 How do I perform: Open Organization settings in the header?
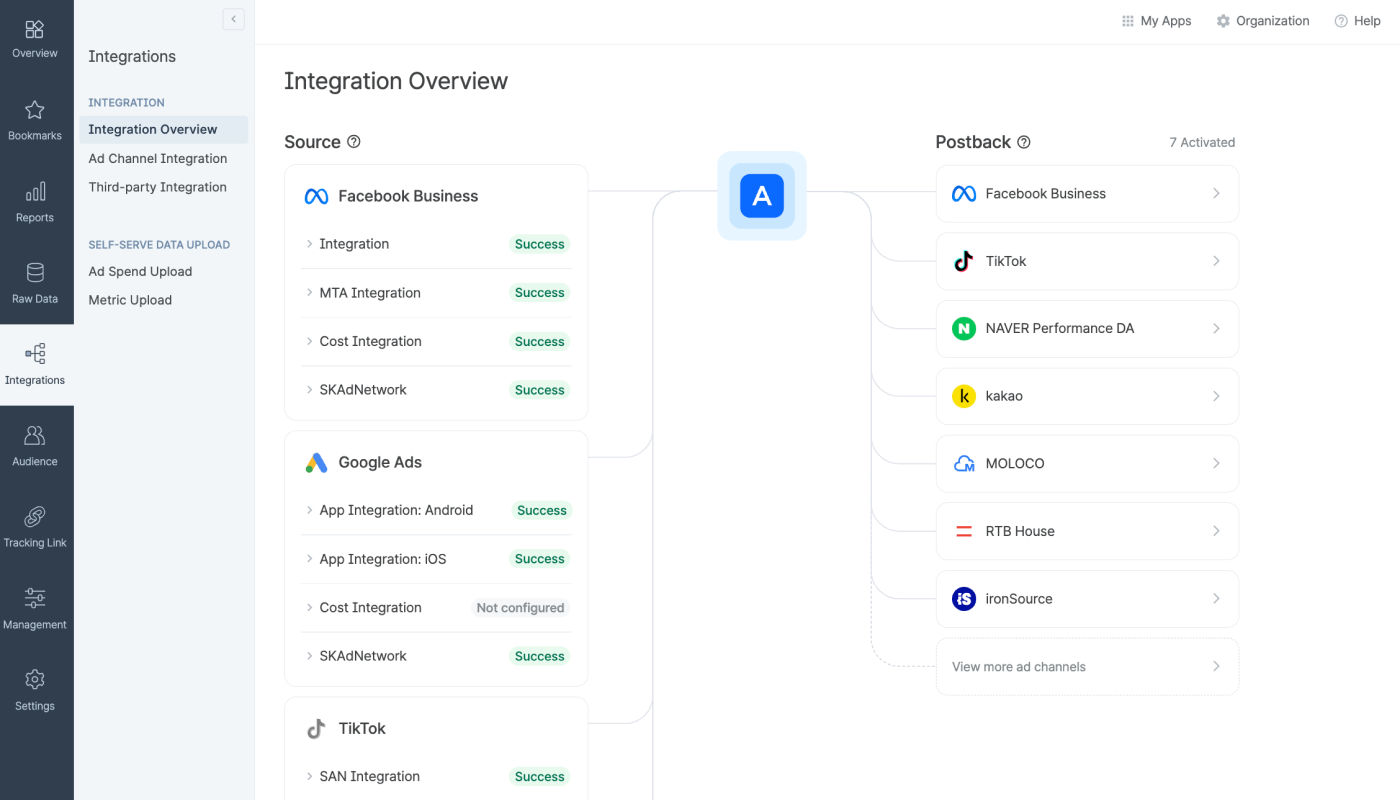tap(1262, 21)
